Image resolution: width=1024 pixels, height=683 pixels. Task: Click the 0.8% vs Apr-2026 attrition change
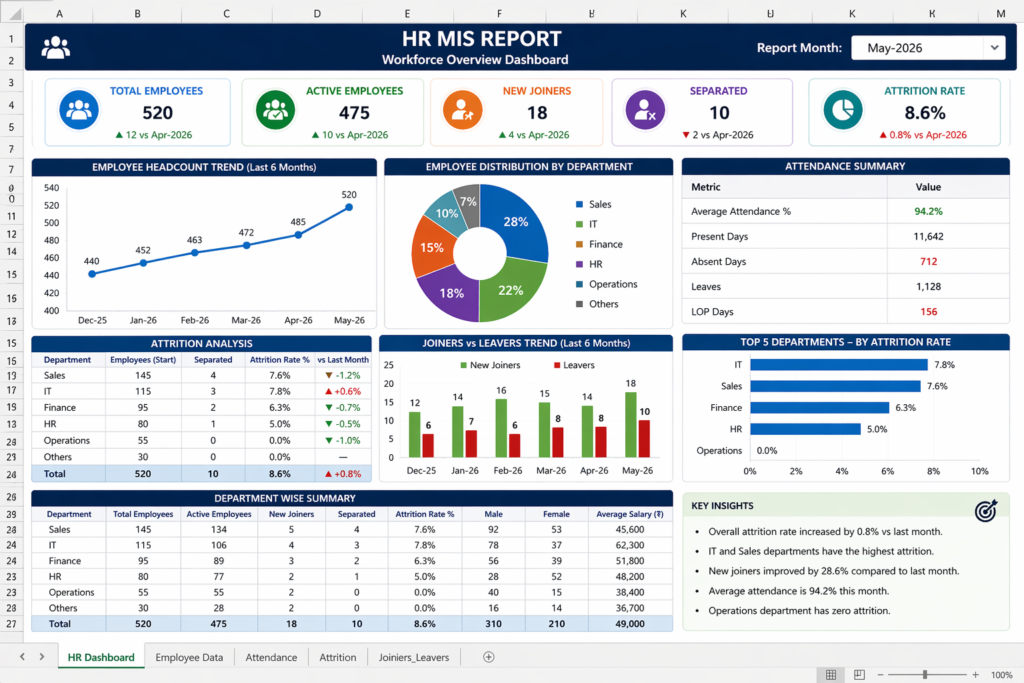click(x=923, y=135)
